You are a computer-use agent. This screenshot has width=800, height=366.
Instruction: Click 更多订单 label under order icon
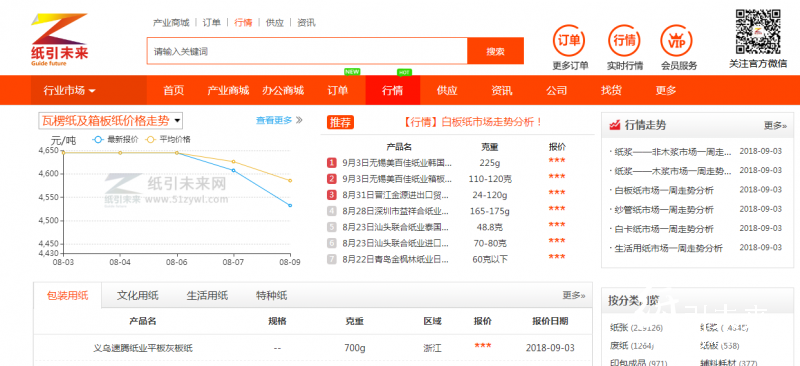point(570,66)
